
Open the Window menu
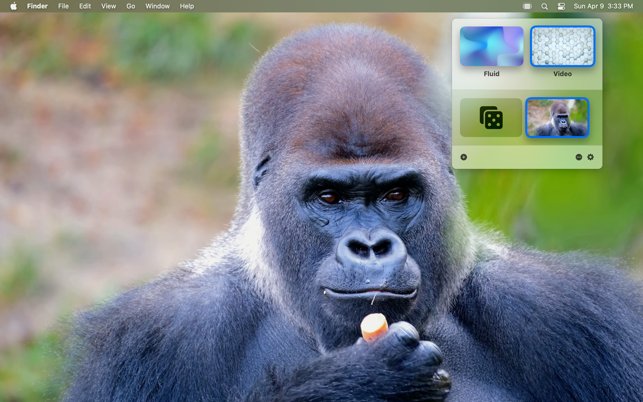coord(157,6)
